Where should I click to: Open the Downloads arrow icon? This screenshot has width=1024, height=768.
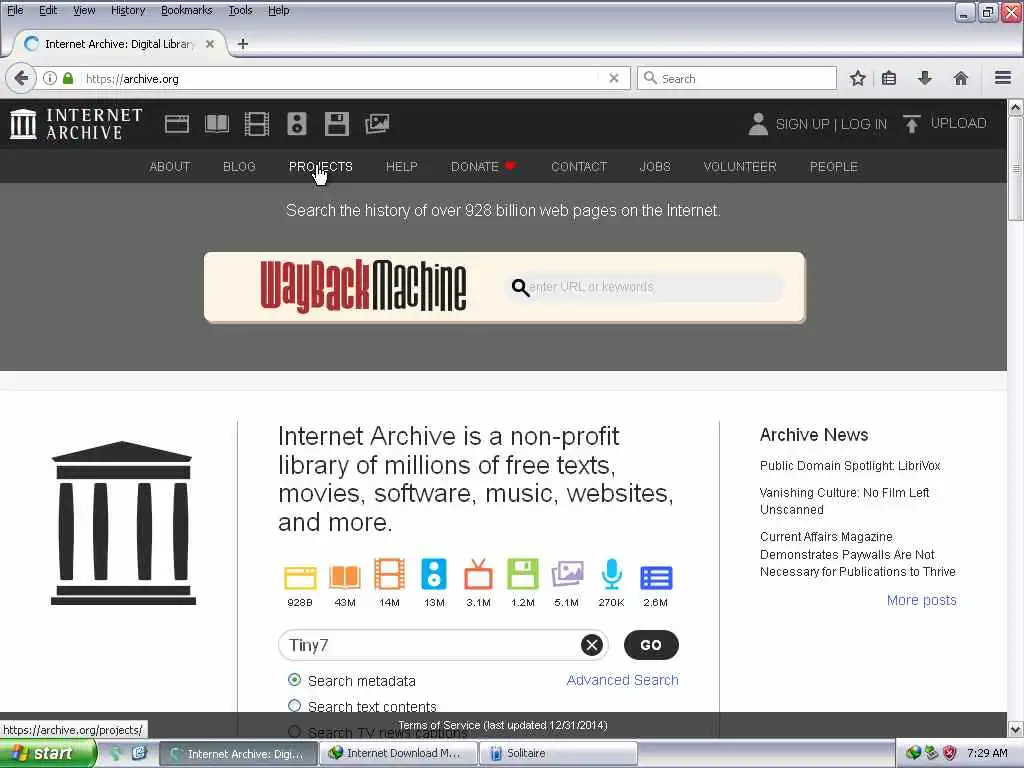point(924,78)
